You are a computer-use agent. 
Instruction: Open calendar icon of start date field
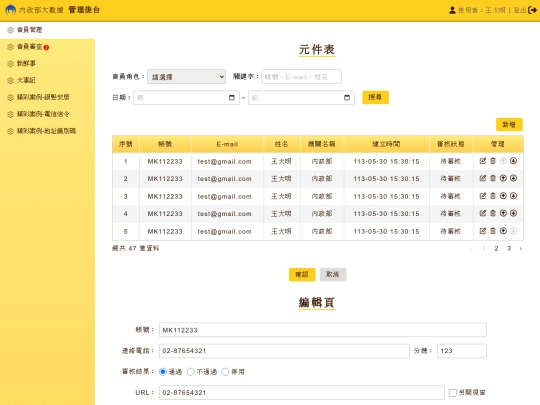(x=232, y=98)
